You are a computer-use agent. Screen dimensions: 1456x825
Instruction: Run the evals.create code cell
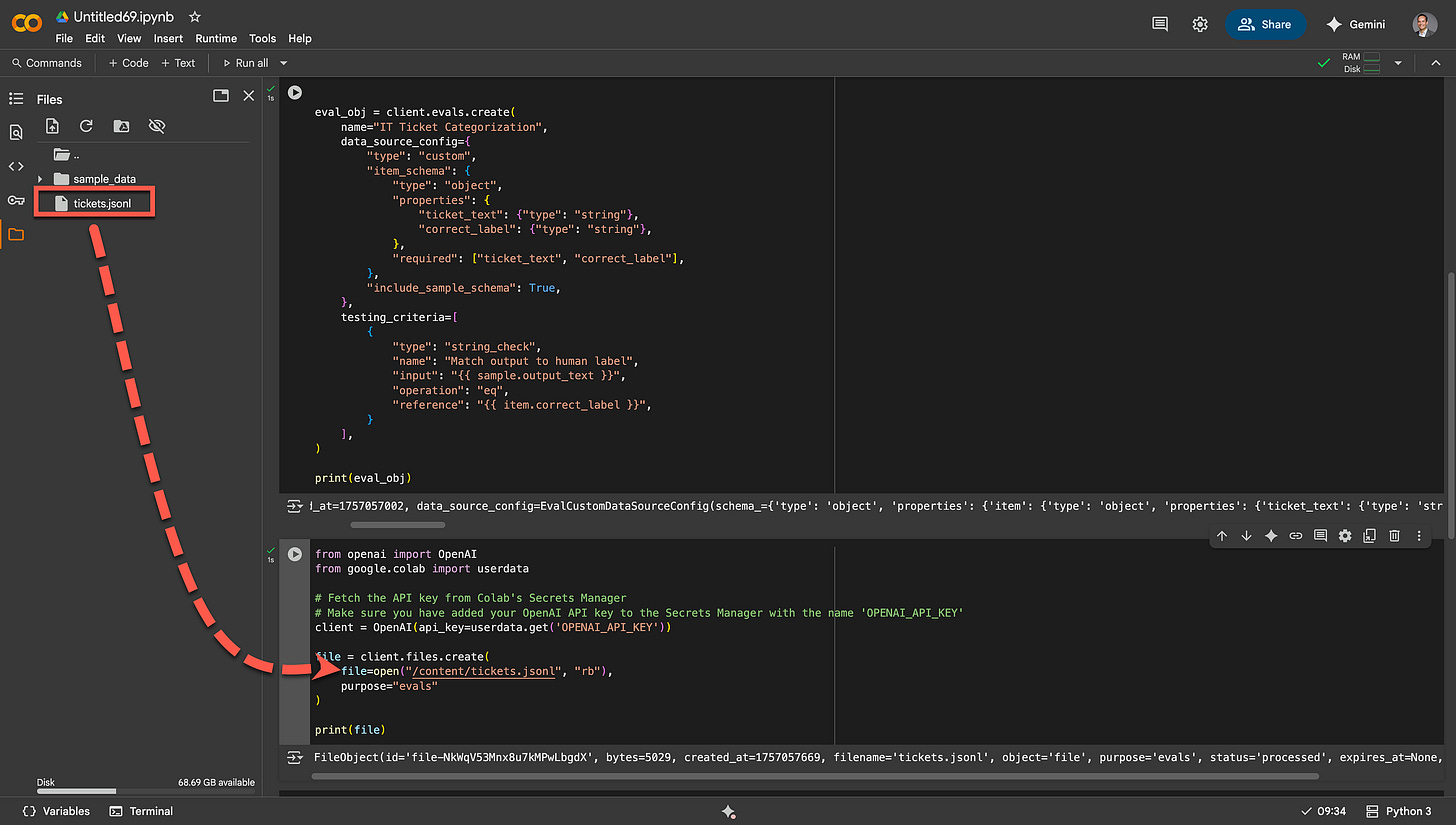pos(295,92)
